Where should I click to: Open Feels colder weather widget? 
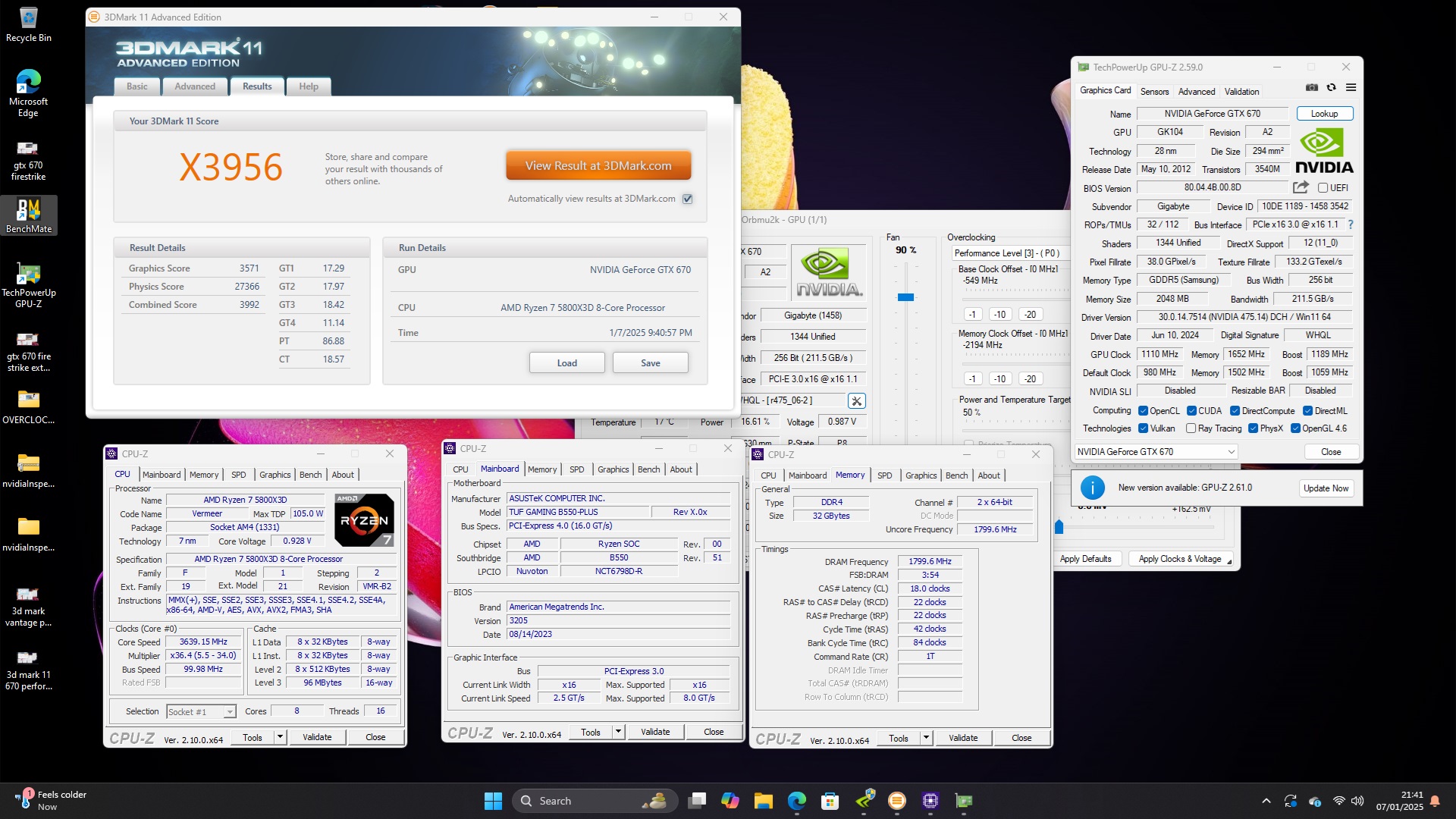point(50,801)
